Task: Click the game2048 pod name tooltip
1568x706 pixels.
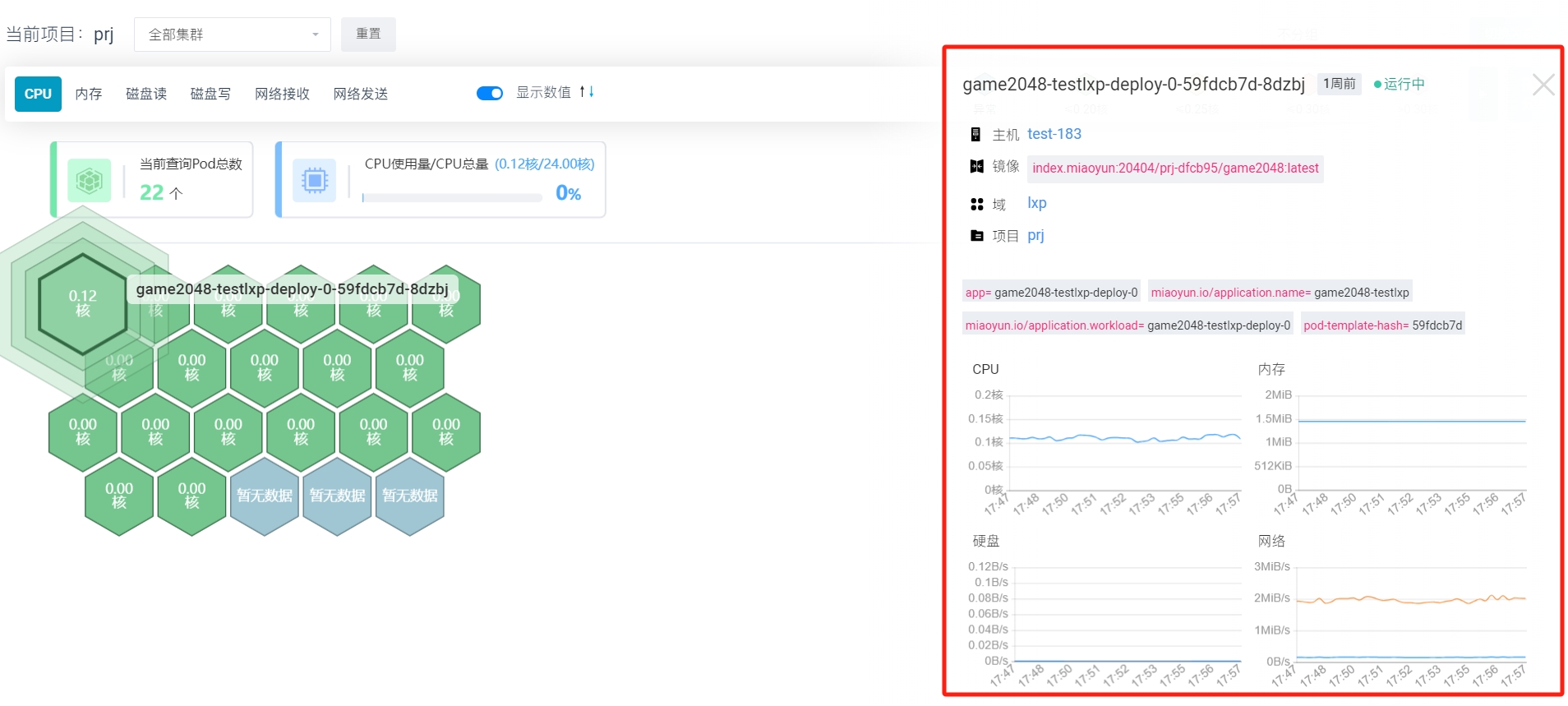Action: pyautogui.click(x=293, y=289)
